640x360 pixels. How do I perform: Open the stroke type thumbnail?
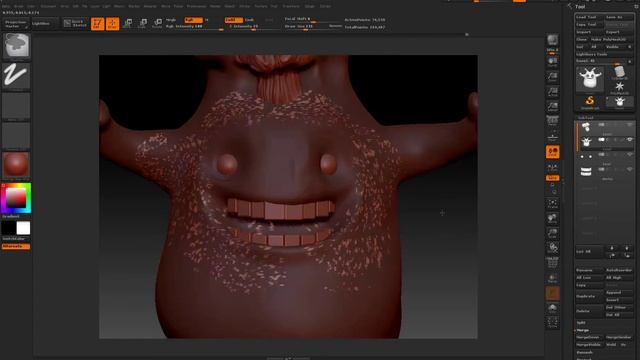click(16, 76)
